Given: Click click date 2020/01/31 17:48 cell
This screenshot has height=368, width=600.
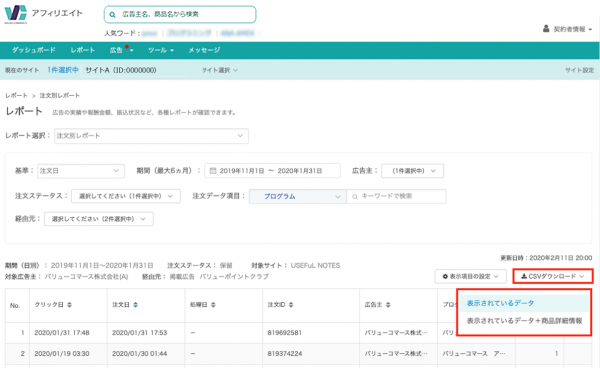Looking at the screenshot, I should click(62, 333).
